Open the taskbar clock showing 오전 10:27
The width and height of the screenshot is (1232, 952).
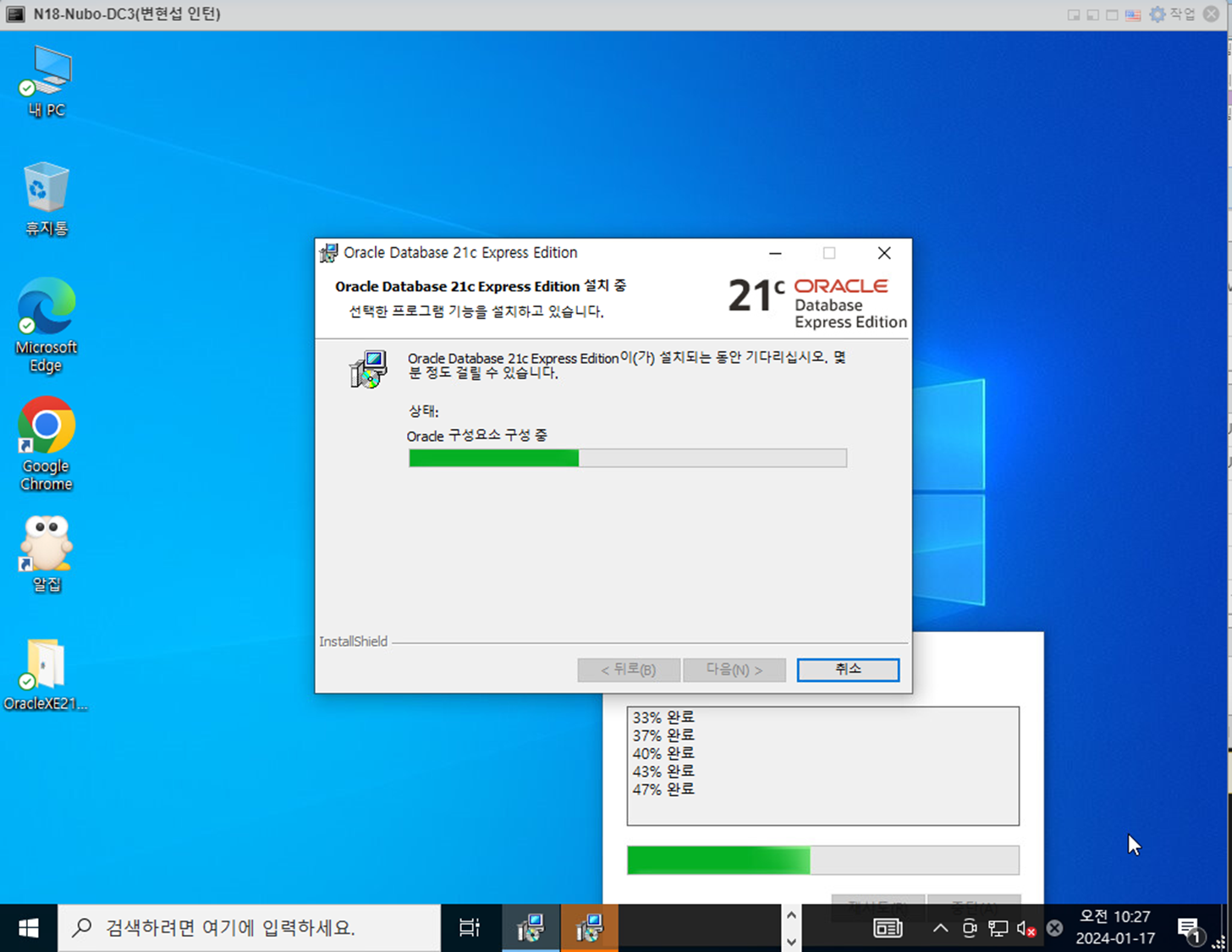(x=1115, y=927)
